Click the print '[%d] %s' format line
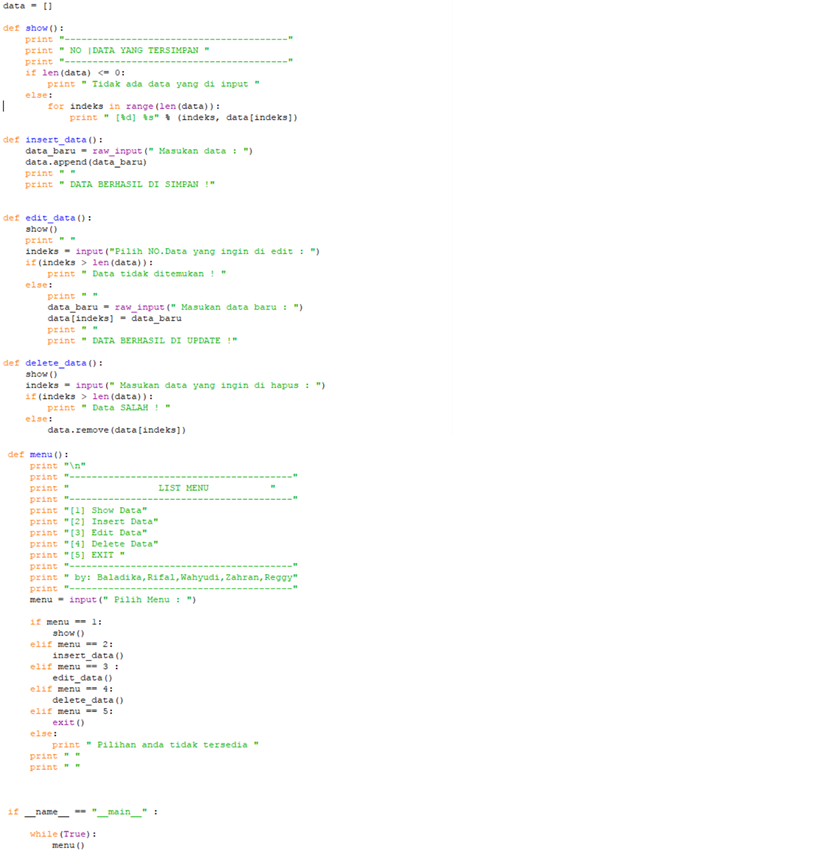 [184, 117]
